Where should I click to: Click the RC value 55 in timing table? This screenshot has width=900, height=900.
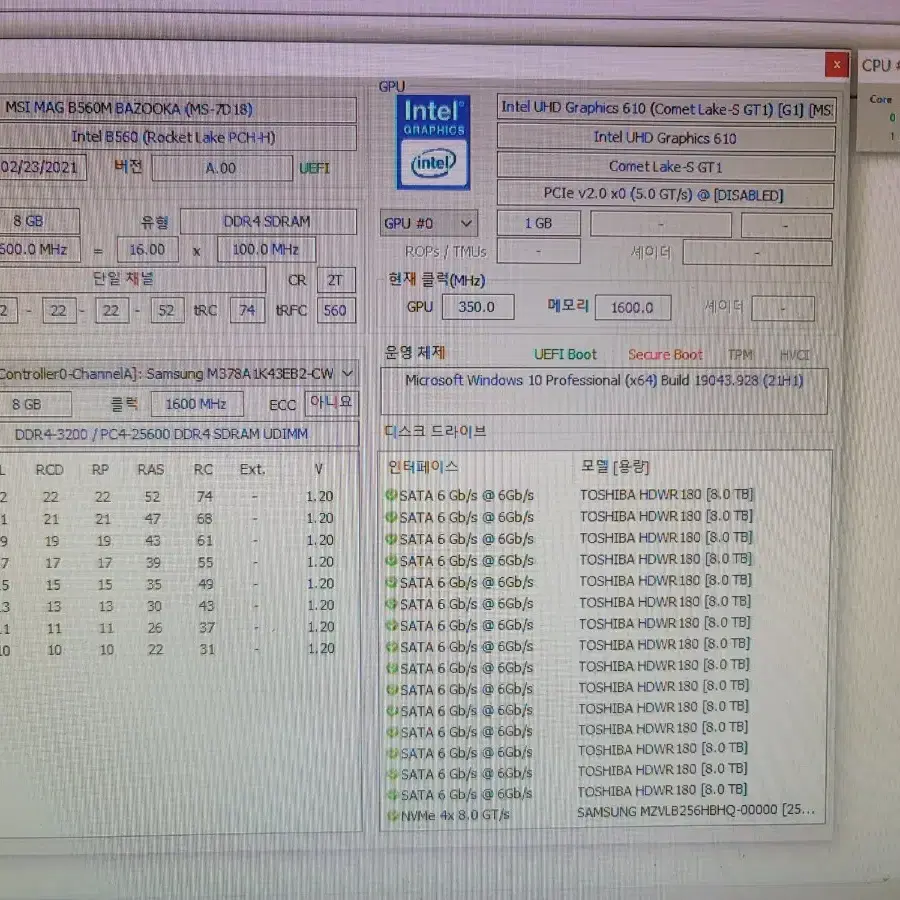[205, 562]
